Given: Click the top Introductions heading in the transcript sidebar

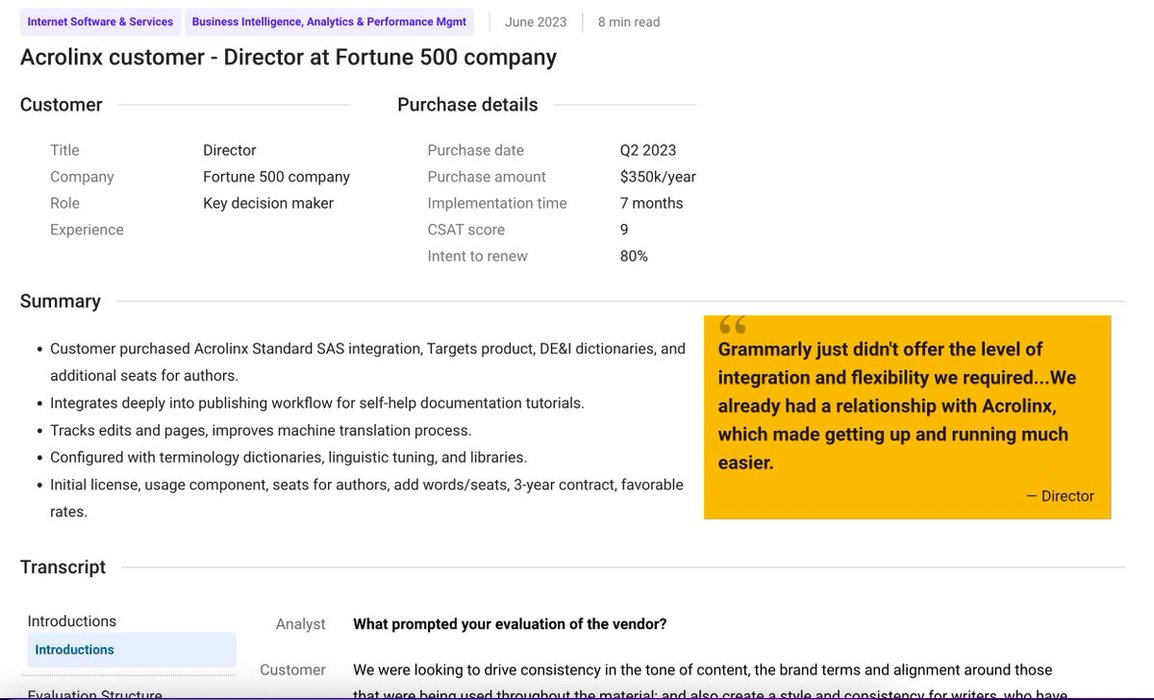Looking at the screenshot, I should click(x=72, y=621).
